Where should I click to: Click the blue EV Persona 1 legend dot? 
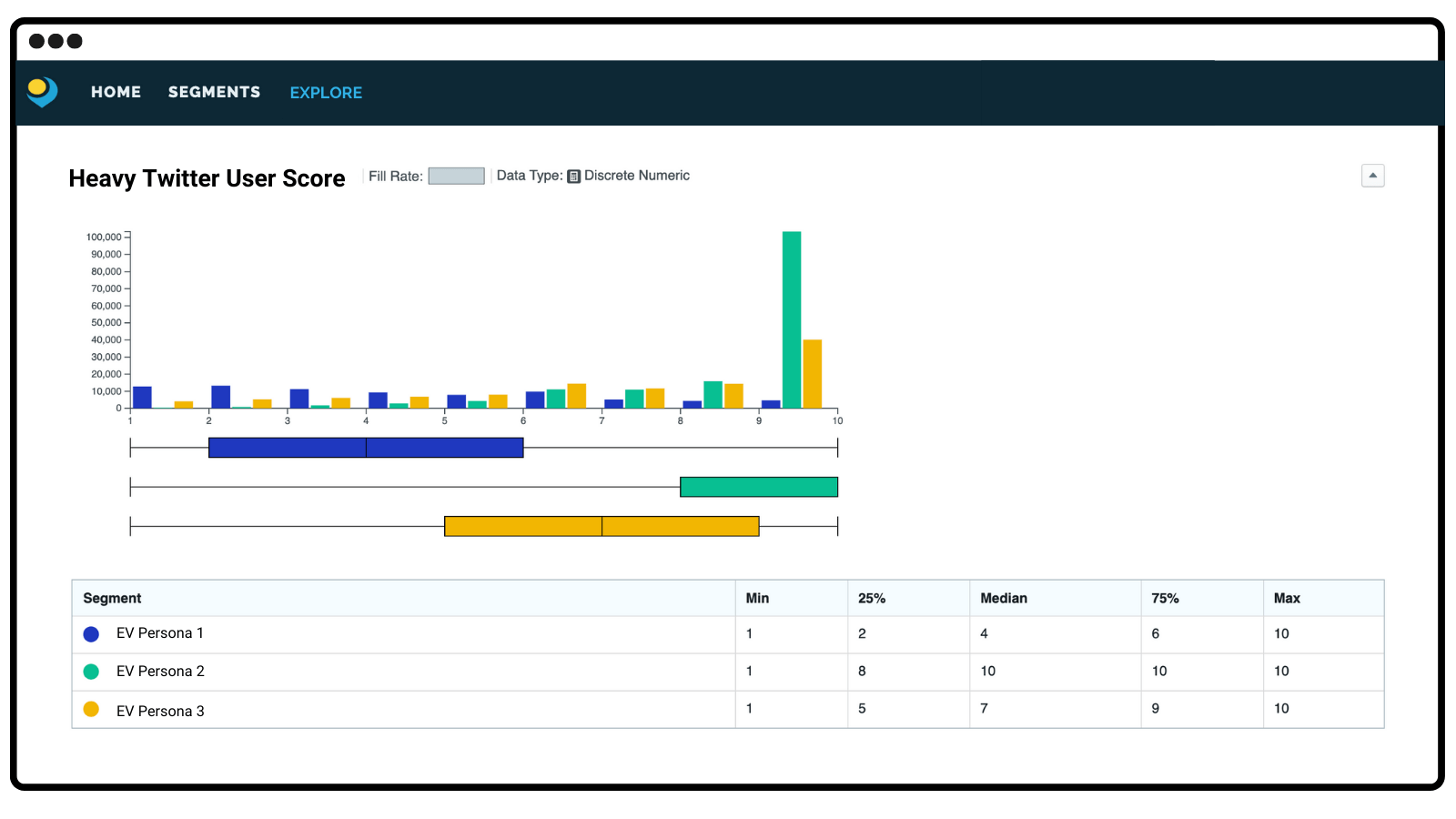(x=91, y=633)
